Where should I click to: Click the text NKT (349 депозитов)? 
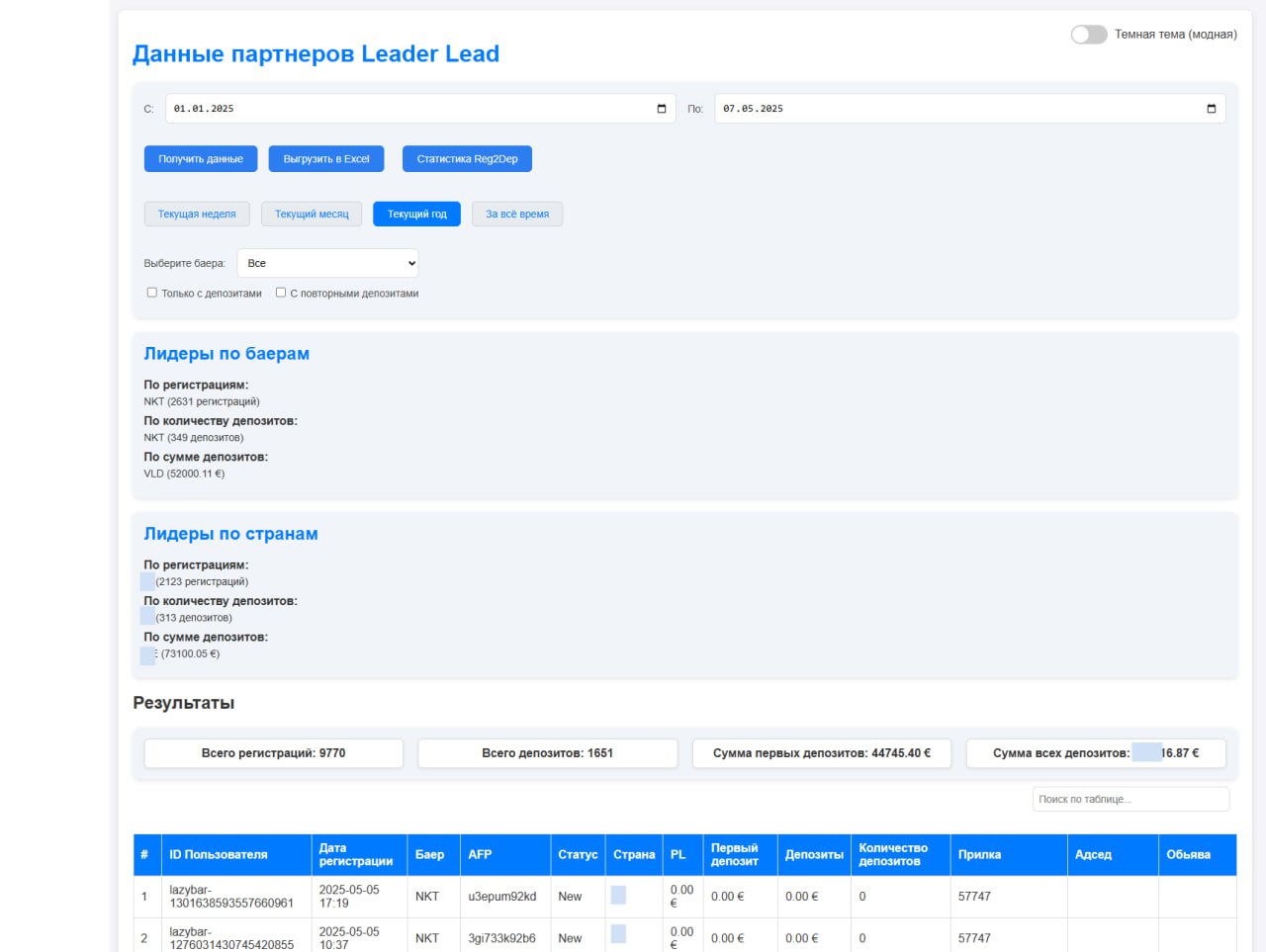point(194,438)
